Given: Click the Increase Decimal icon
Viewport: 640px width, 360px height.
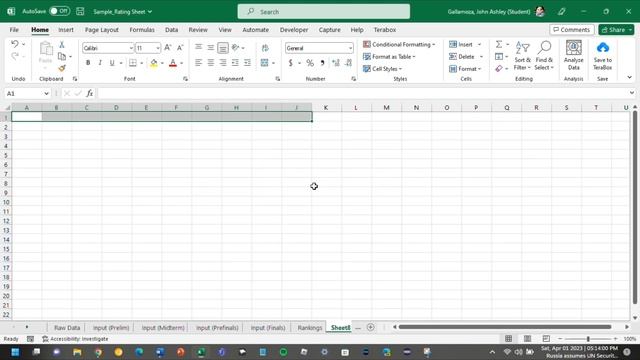Looking at the screenshot, I should pos(336,63).
